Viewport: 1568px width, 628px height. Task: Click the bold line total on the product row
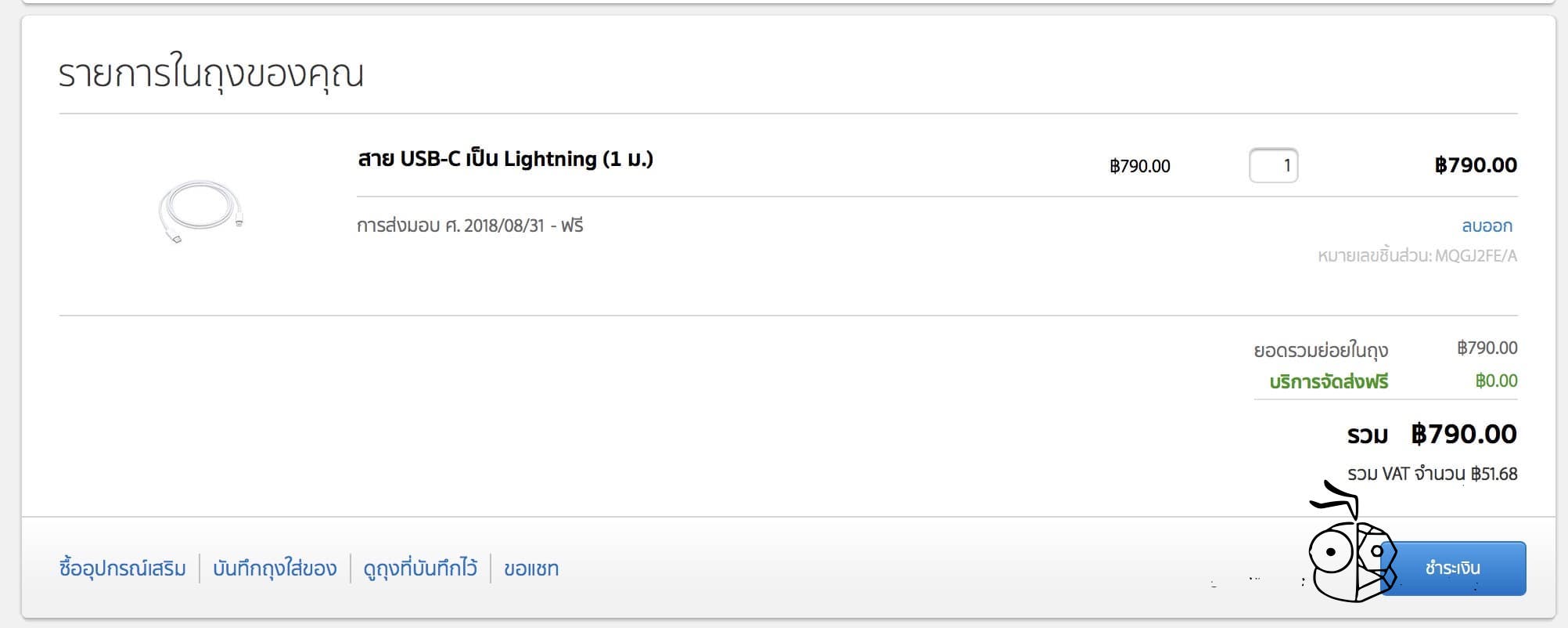click(x=1476, y=165)
